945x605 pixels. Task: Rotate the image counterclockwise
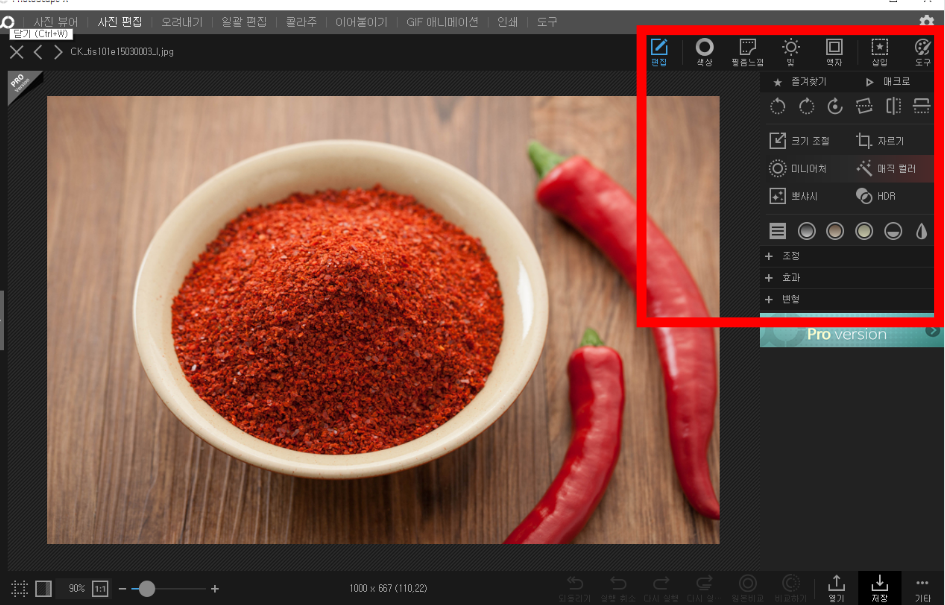tap(777, 107)
